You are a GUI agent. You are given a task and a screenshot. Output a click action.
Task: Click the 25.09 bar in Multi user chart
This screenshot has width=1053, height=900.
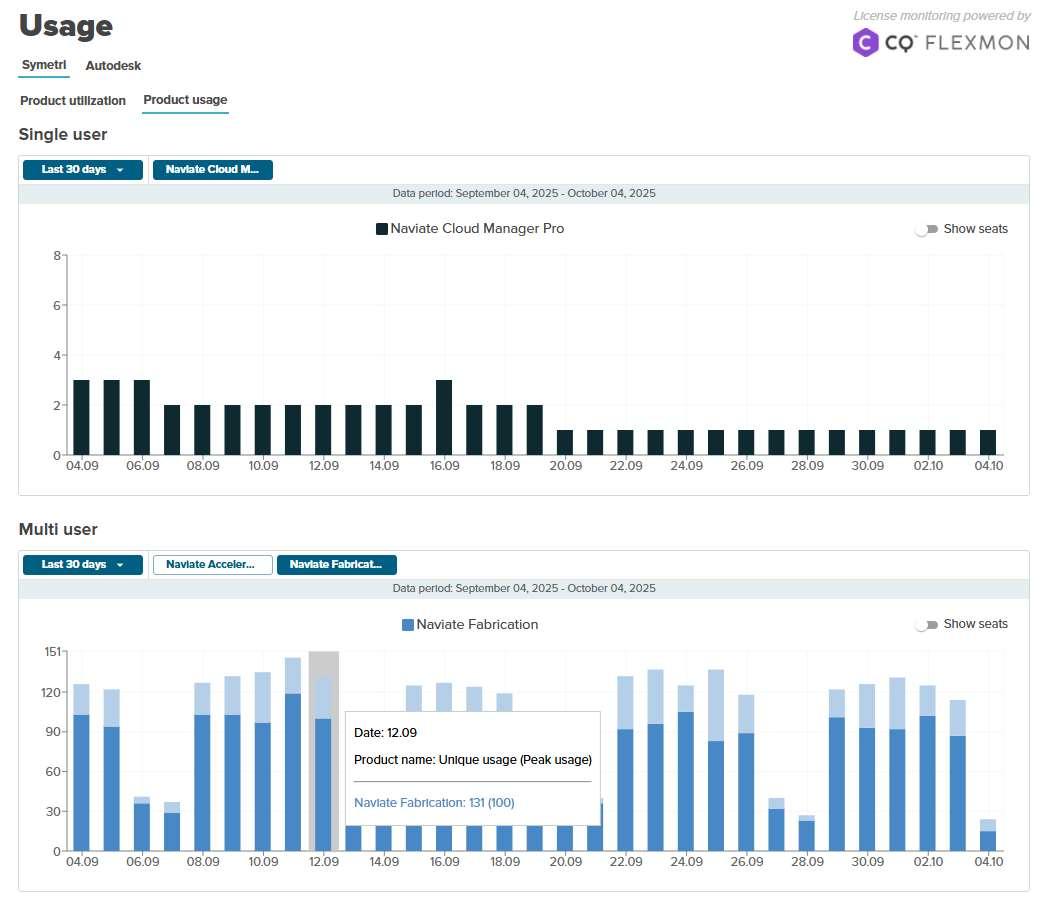716,760
